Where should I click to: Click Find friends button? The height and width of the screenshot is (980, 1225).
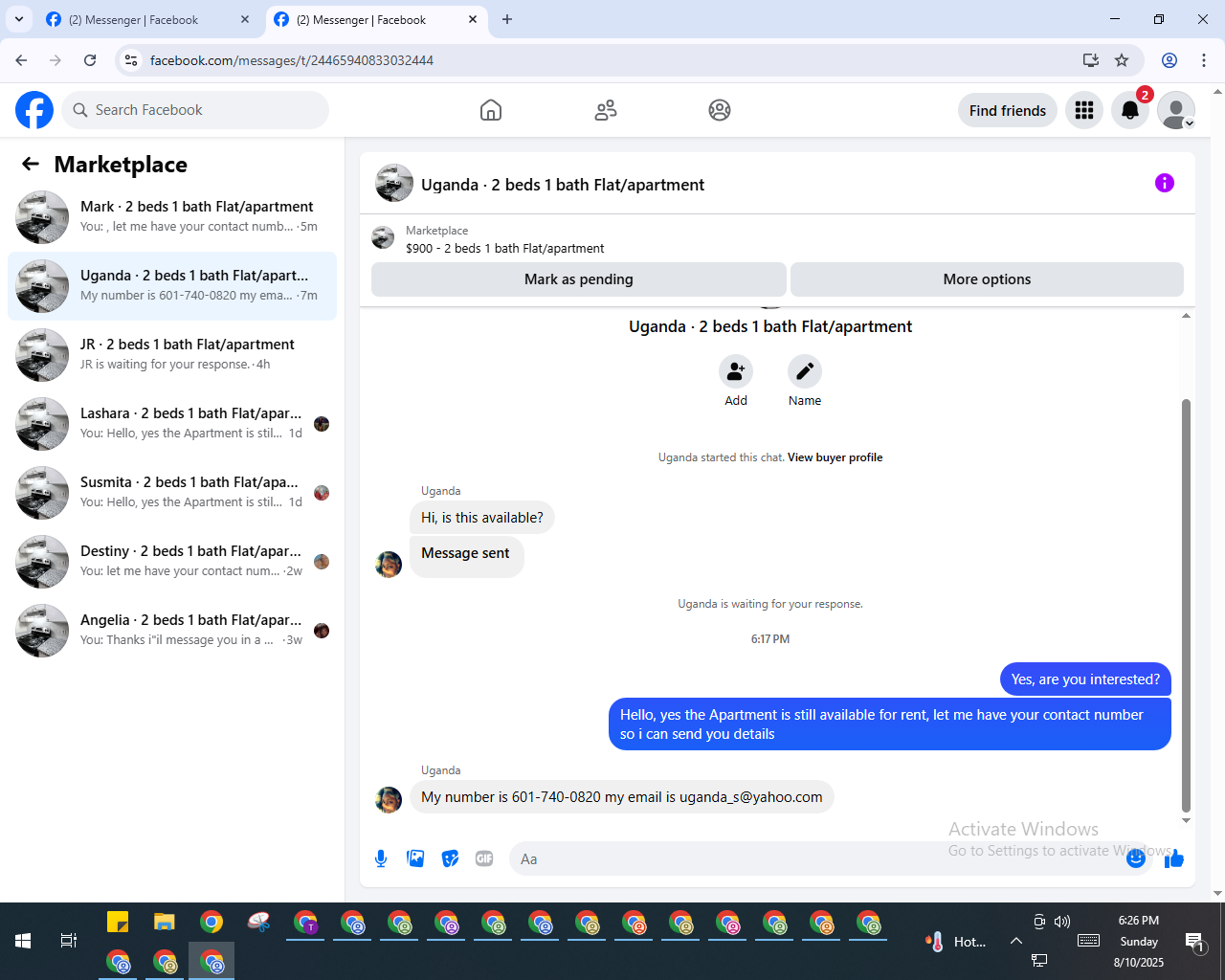coord(1008,110)
